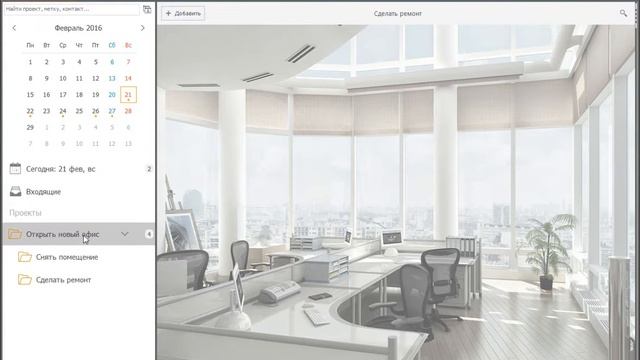Select February 21 in the calendar
The image size is (640, 360).
[128, 95]
